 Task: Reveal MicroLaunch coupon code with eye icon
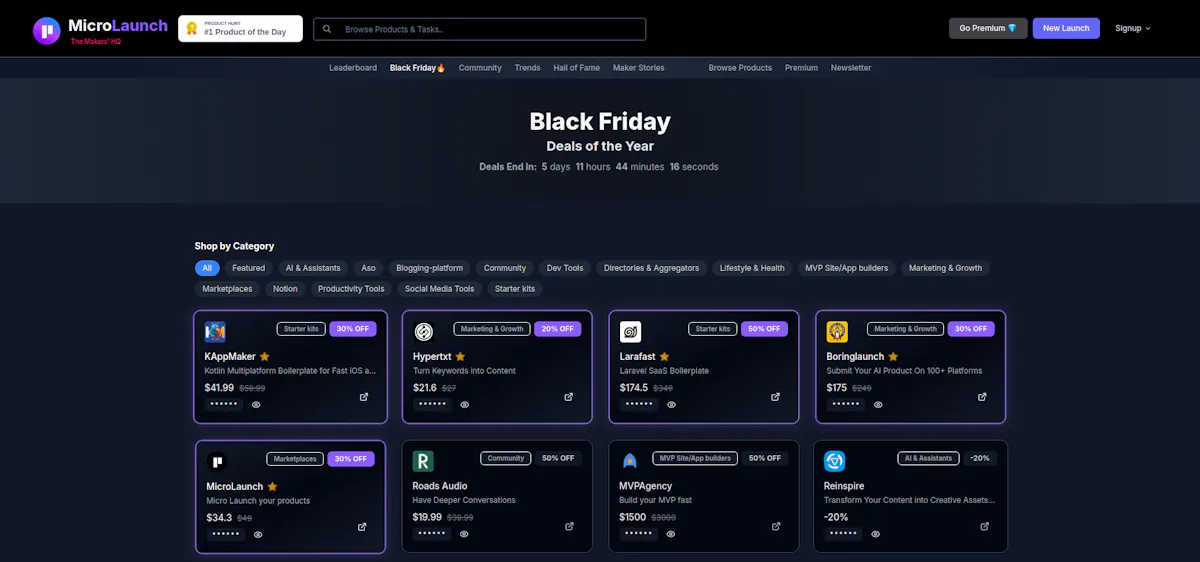click(258, 535)
